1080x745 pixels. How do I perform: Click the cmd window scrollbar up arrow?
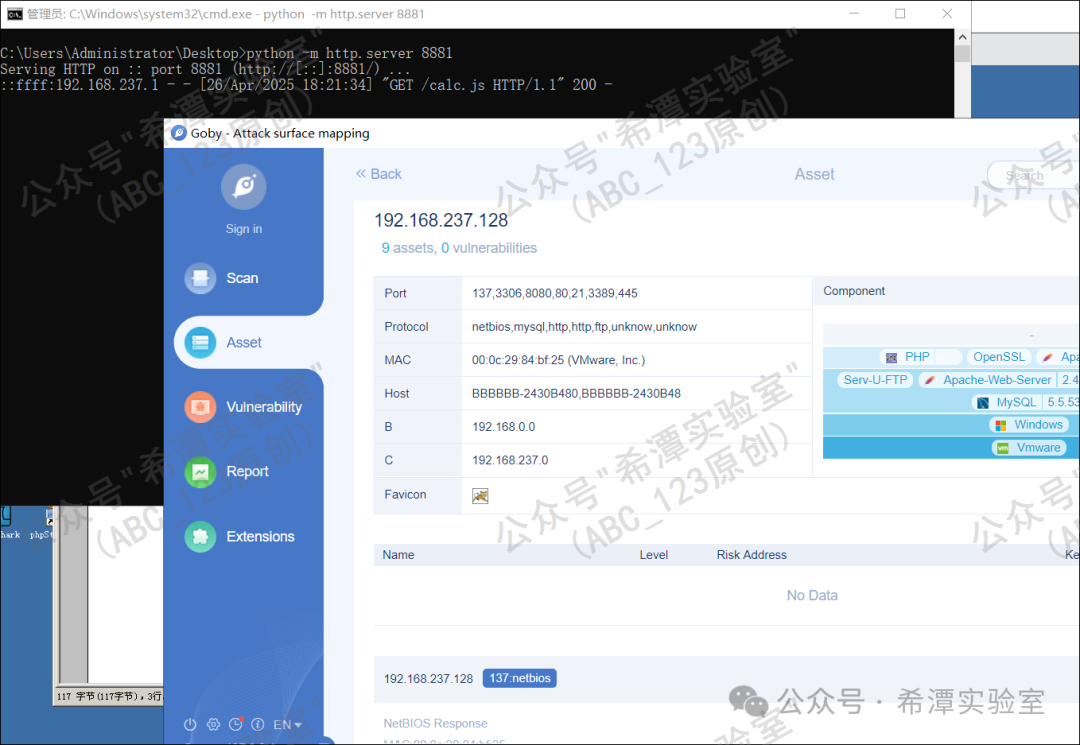point(962,37)
